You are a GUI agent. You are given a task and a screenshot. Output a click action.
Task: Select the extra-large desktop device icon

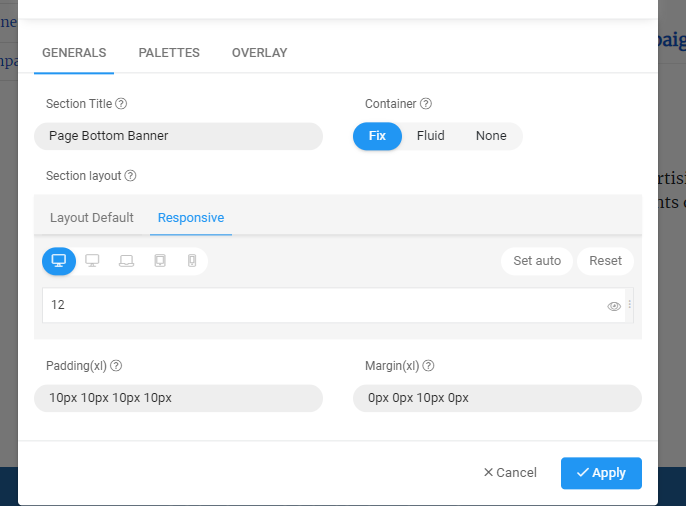coord(59,261)
